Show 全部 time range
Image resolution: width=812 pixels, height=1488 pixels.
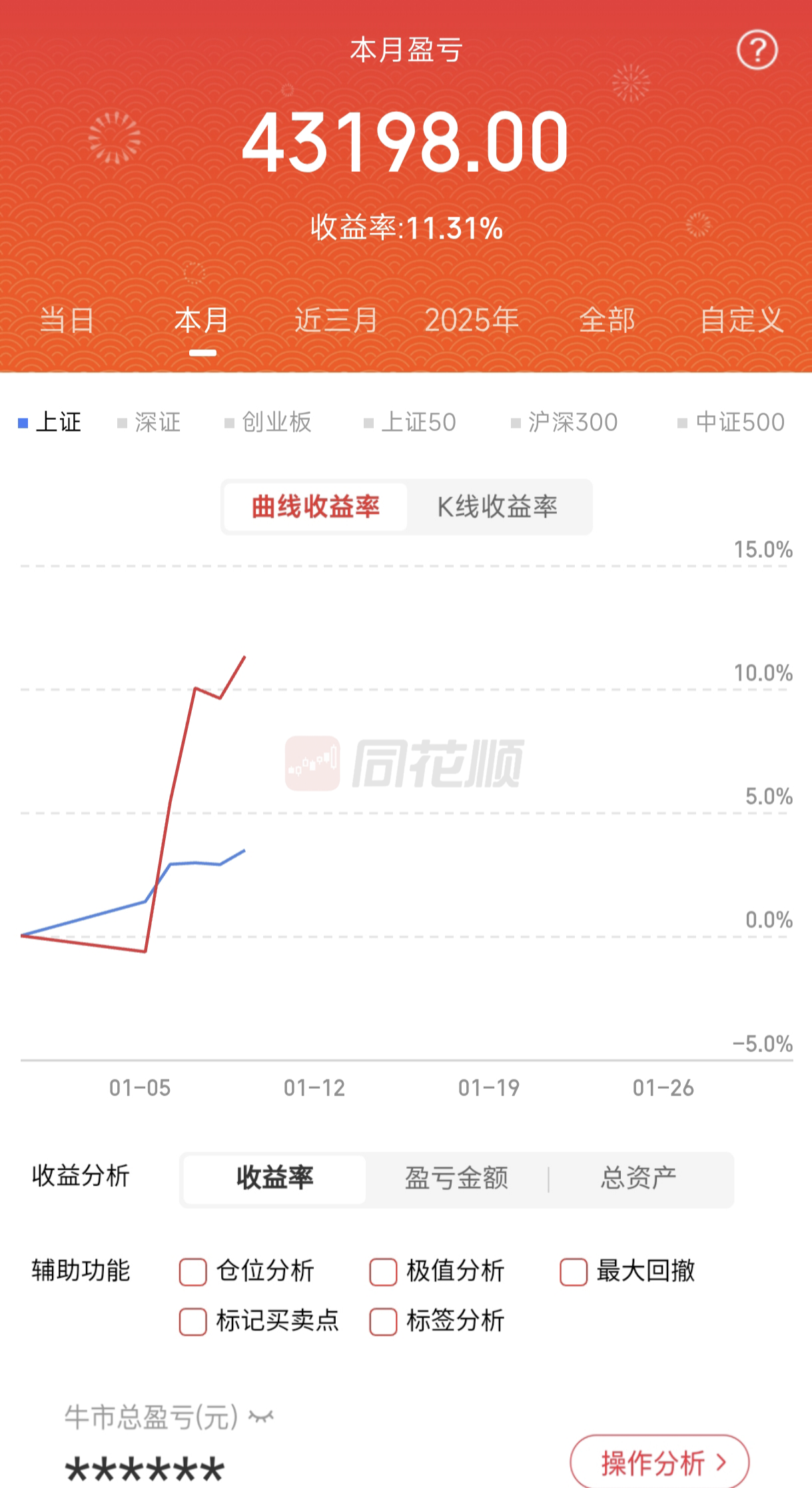click(607, 321)
